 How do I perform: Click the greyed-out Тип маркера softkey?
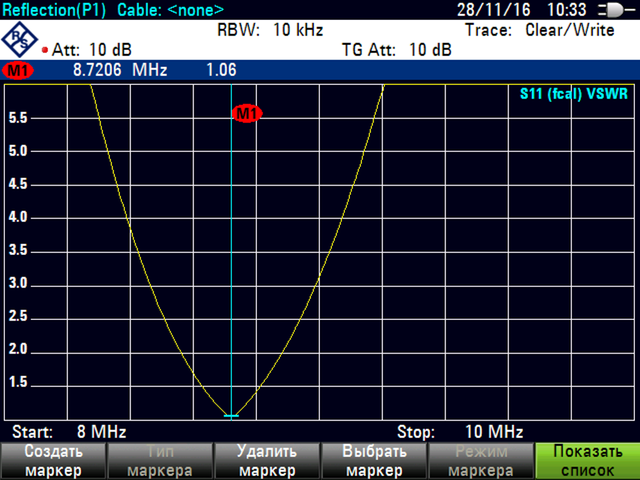pos(160,461)
